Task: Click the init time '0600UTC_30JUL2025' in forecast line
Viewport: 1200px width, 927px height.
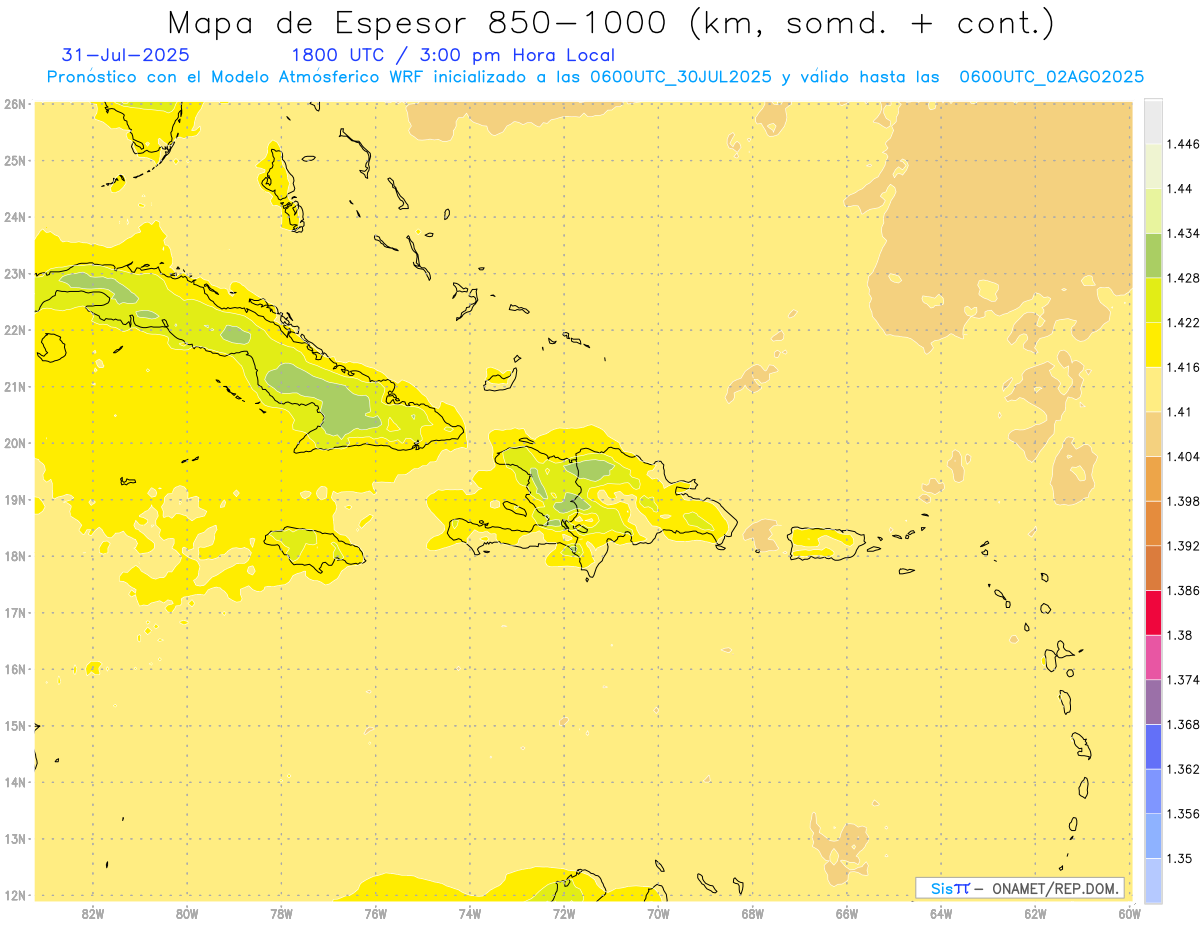Action: click(x=681, y=77)
